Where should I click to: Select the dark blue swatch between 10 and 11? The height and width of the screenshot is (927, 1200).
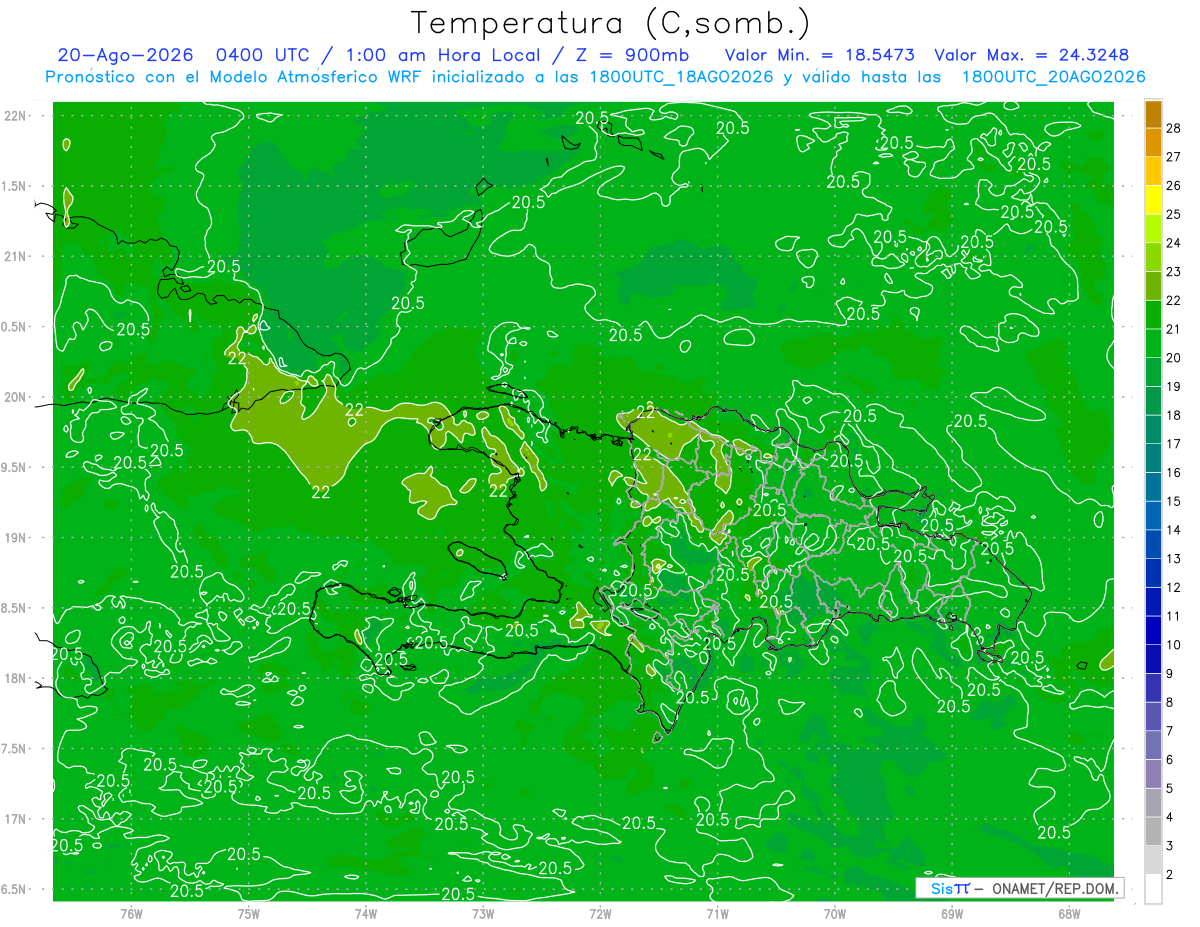(x=1153, y=630)
